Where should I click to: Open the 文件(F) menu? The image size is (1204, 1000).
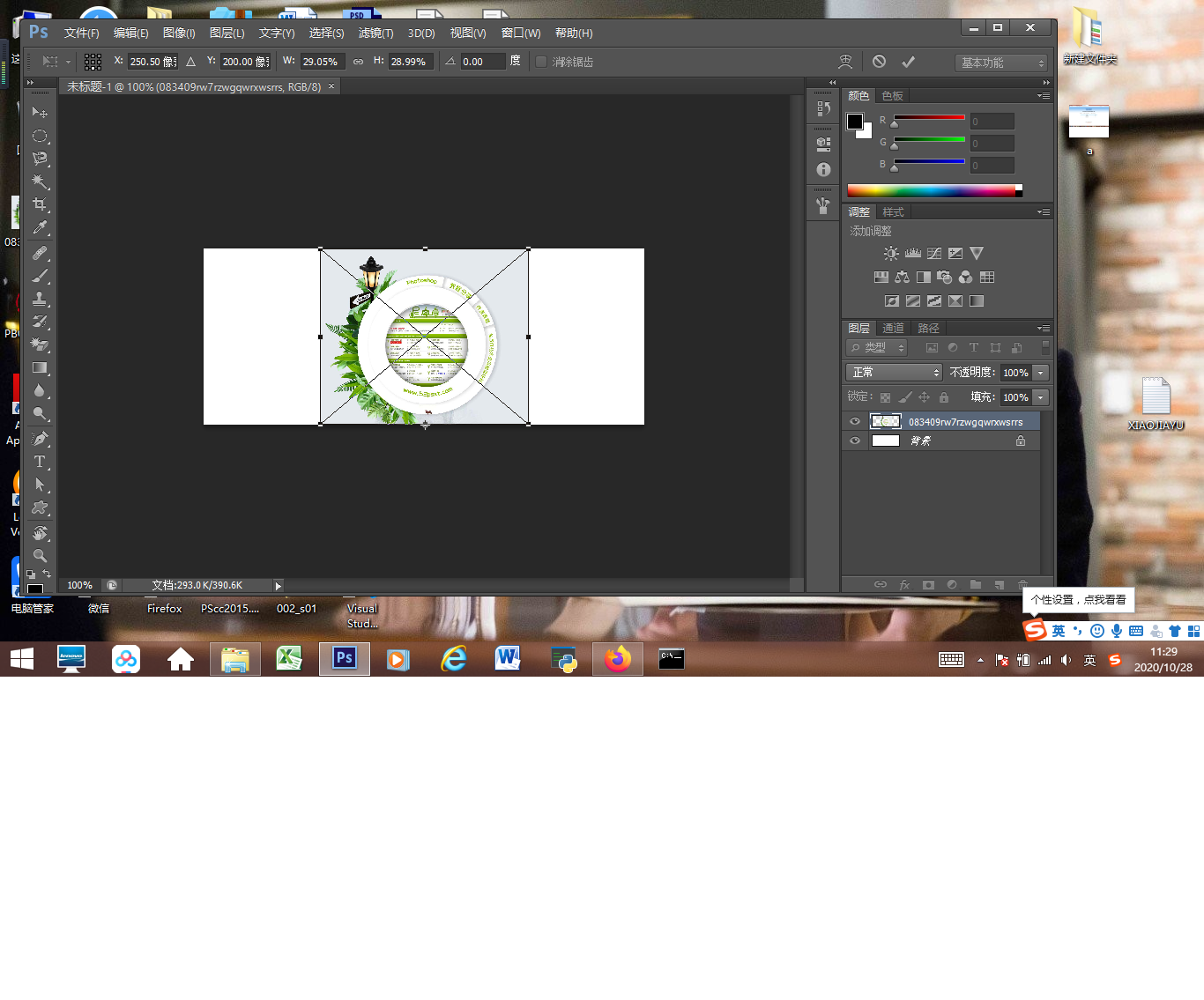click(x=81, y=33)
